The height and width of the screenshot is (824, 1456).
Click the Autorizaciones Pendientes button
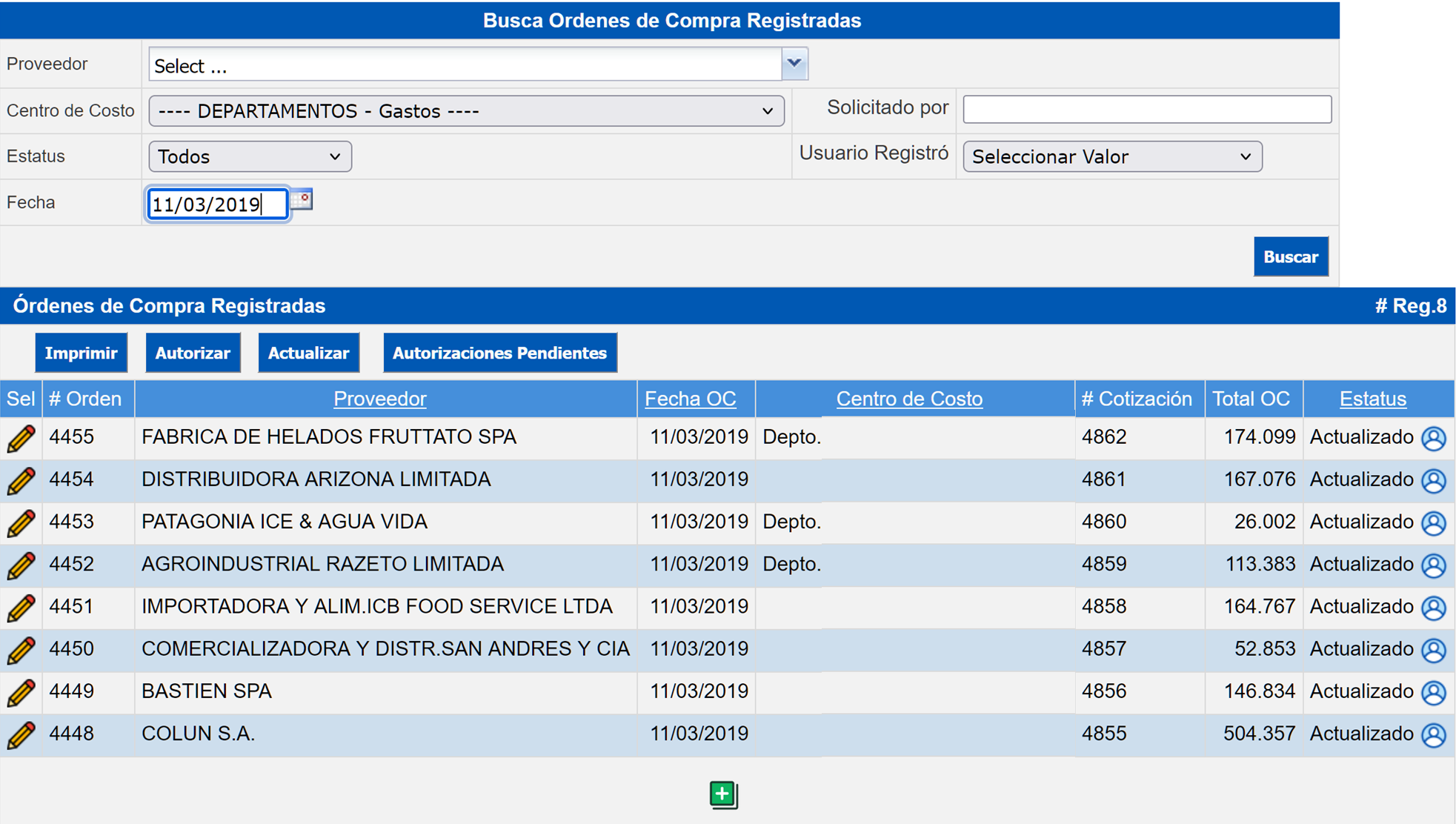point(499,353)
